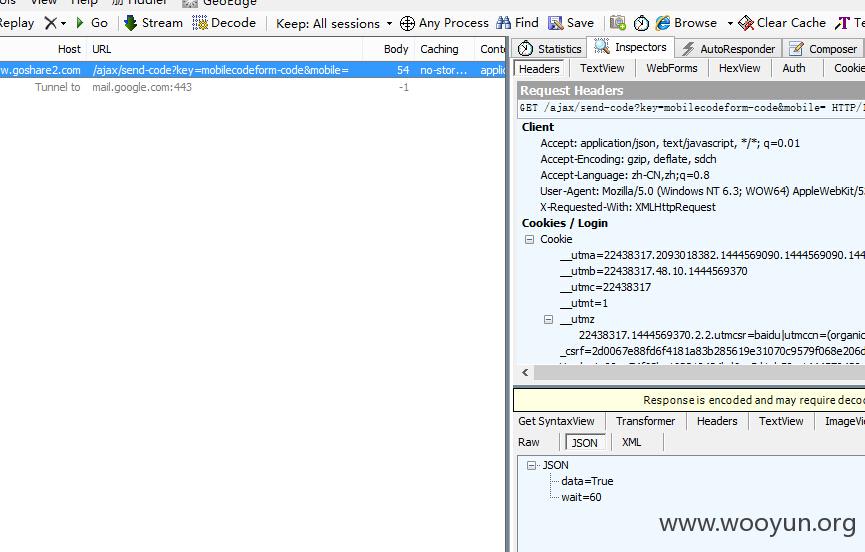Open the Remove sessions dropdown arrow
Viewport: 865px width, 552px height.
pos(63,24)
